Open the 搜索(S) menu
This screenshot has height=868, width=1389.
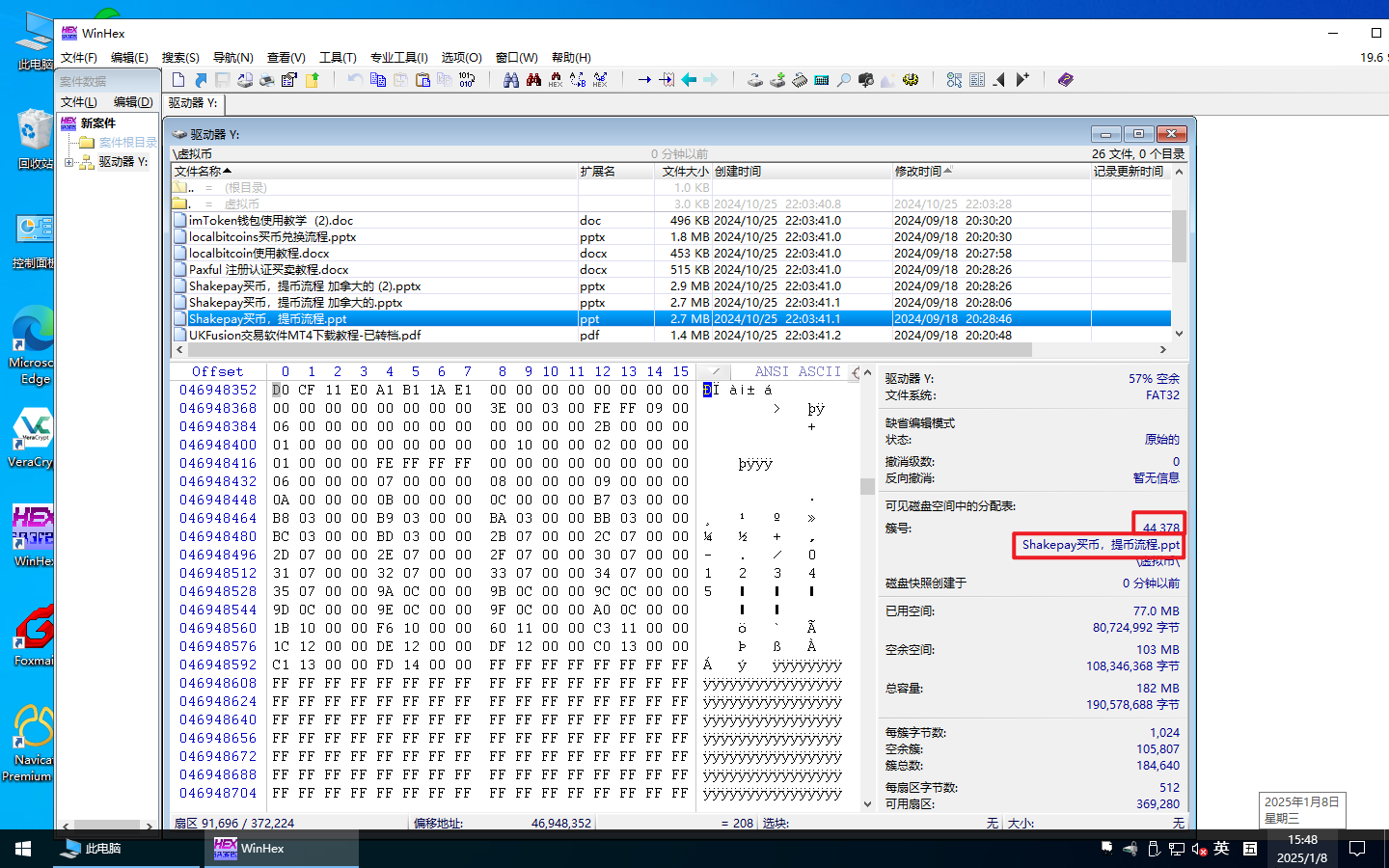[x=180, y=58]
